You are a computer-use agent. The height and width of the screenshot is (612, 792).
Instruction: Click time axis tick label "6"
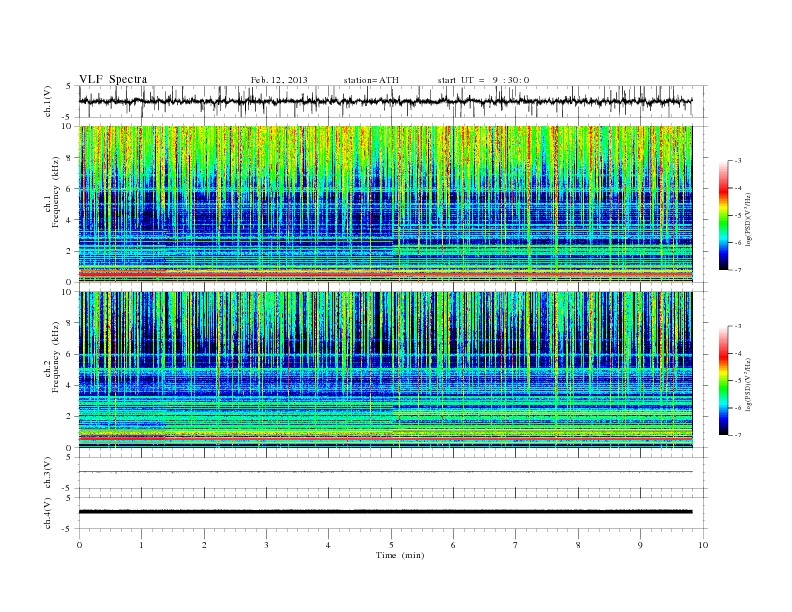pos(453,545)
